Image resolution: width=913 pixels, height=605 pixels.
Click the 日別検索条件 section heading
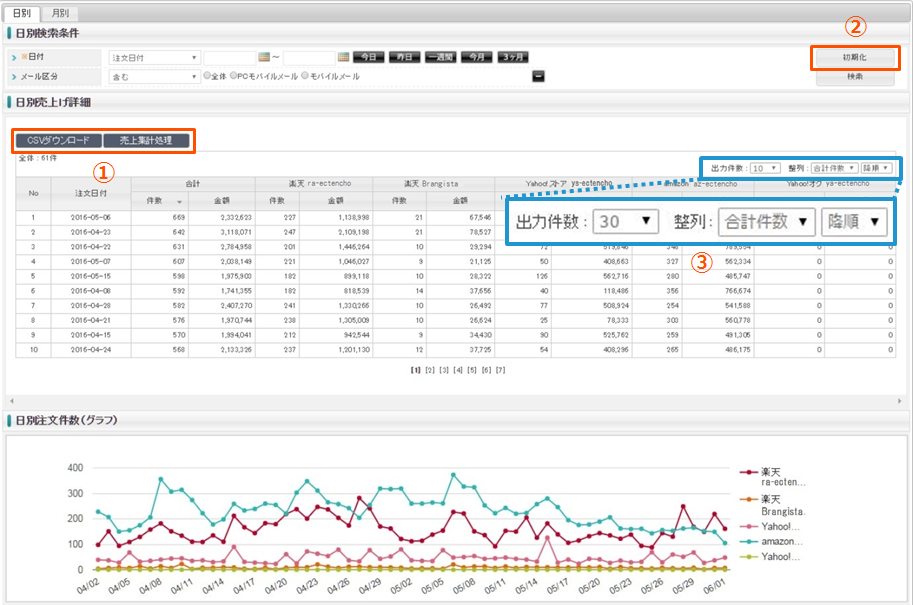tap(47, 33)
